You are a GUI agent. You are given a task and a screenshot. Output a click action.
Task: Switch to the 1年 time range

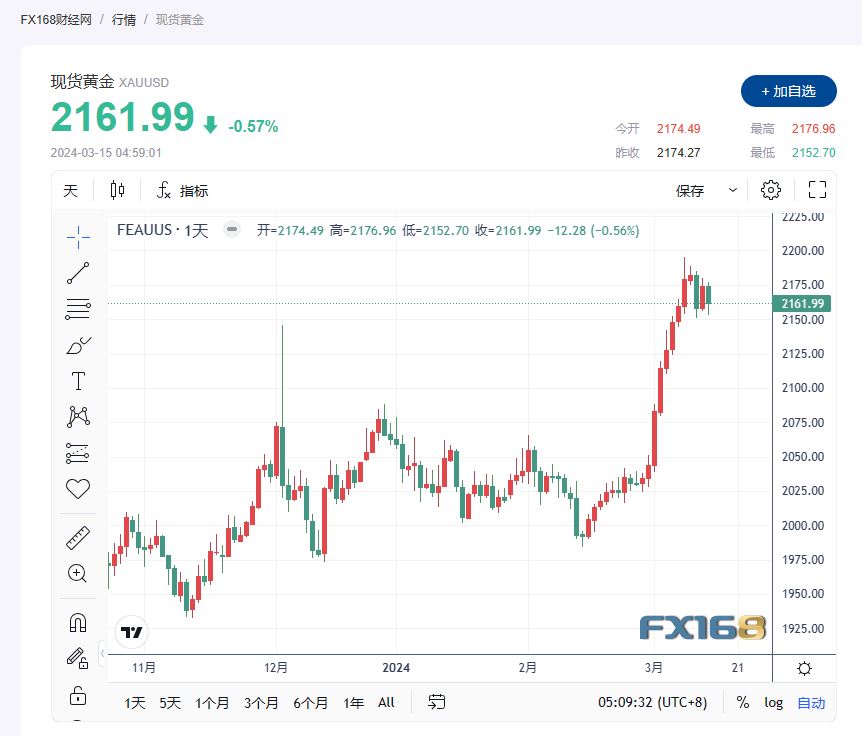(352, 703)
